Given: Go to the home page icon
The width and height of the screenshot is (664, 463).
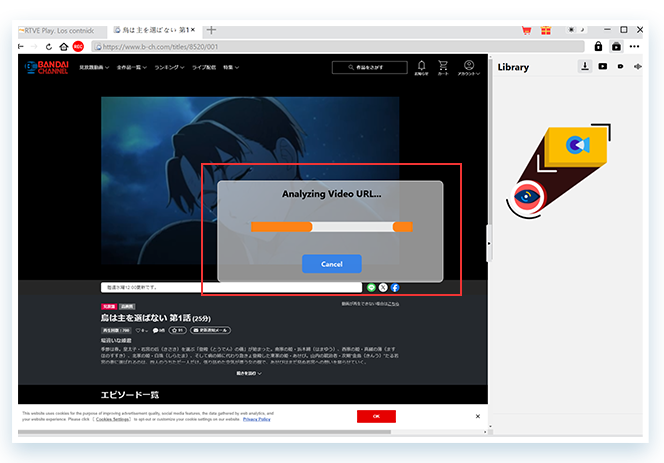Looking at the screenshot, I should pyautogui.click(x=64, y=47).
